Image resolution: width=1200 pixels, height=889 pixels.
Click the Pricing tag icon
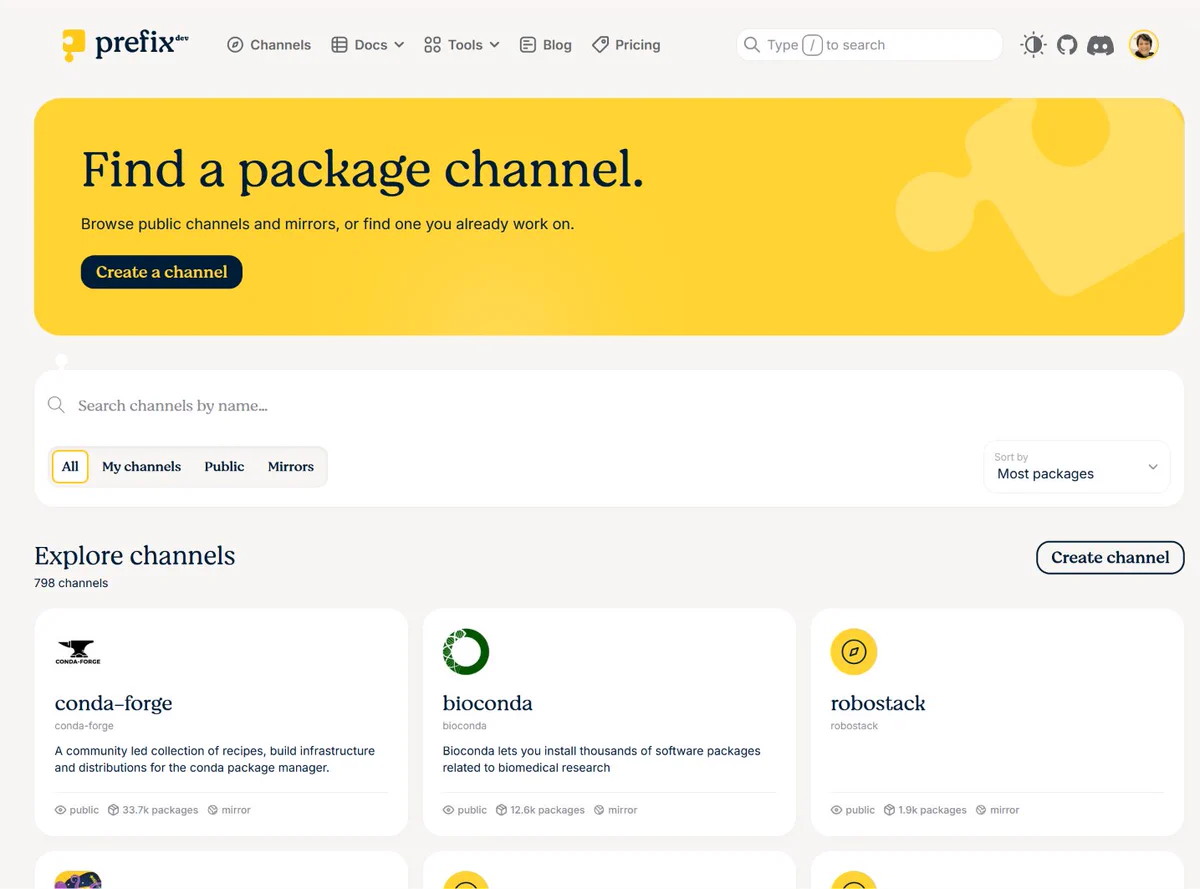pos(600,45)
